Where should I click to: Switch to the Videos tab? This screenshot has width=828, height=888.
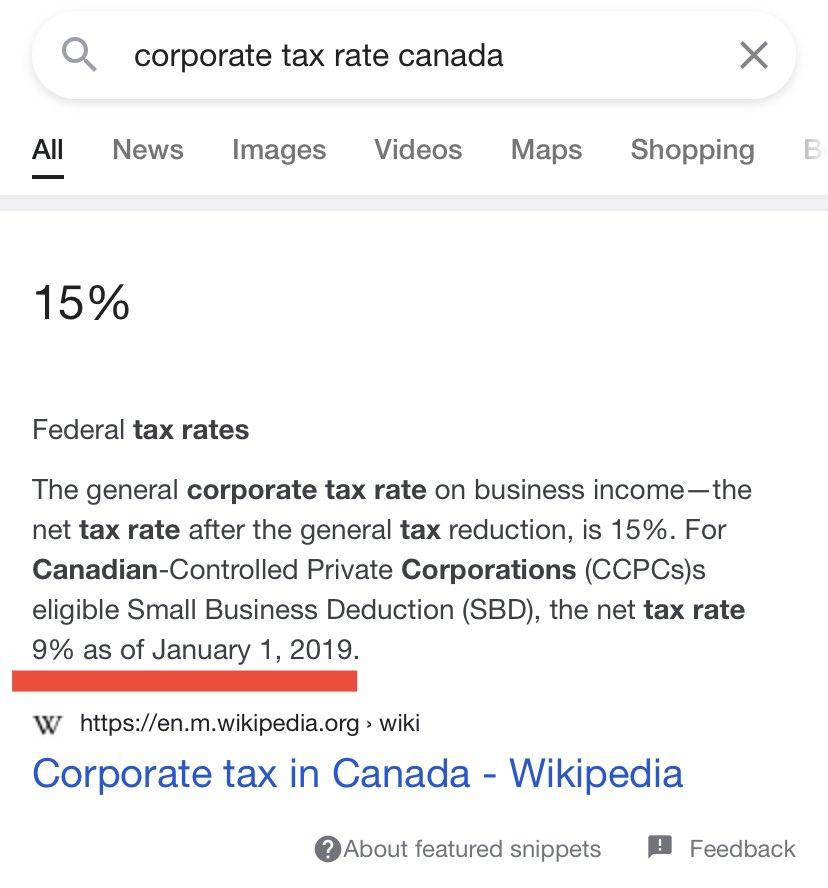418,150
